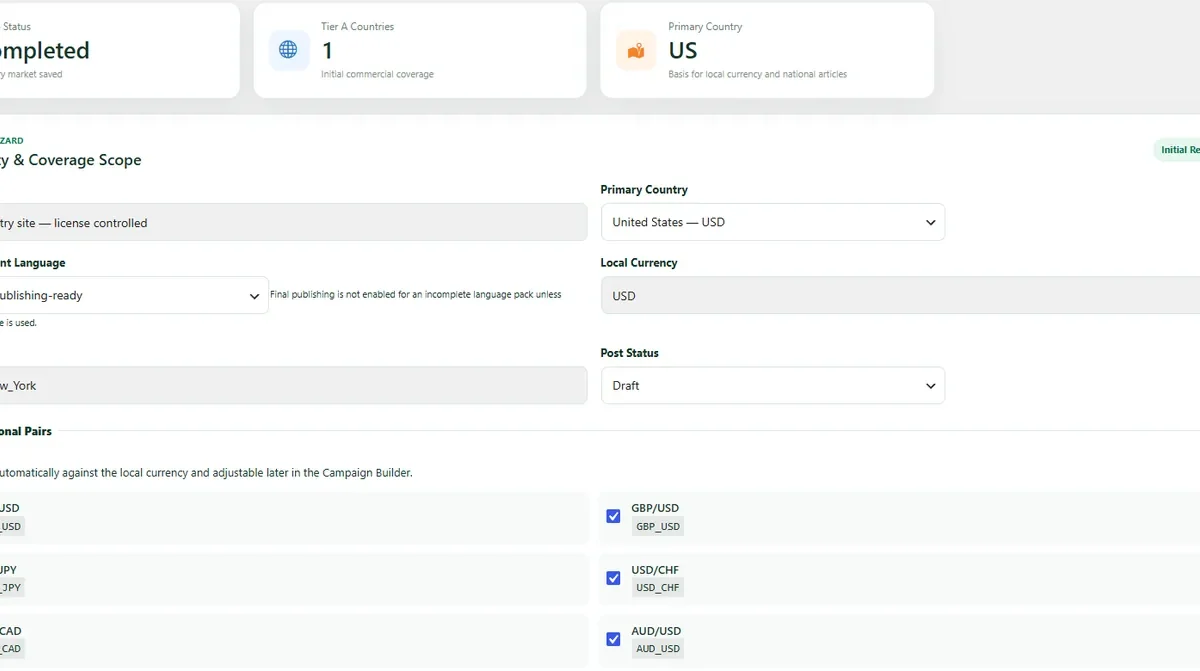Open the language dropdown showing publishing-ready
This screenshot has width=1200, height=671.
pos(132,296)
